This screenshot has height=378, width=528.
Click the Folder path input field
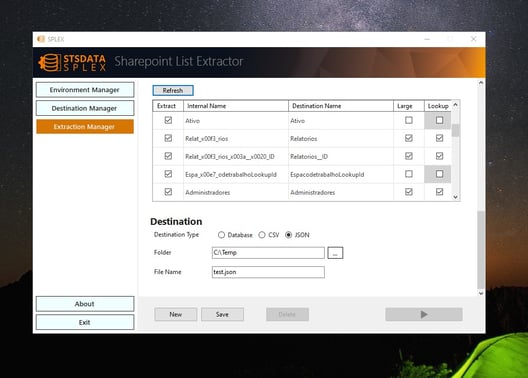[268, 253]
